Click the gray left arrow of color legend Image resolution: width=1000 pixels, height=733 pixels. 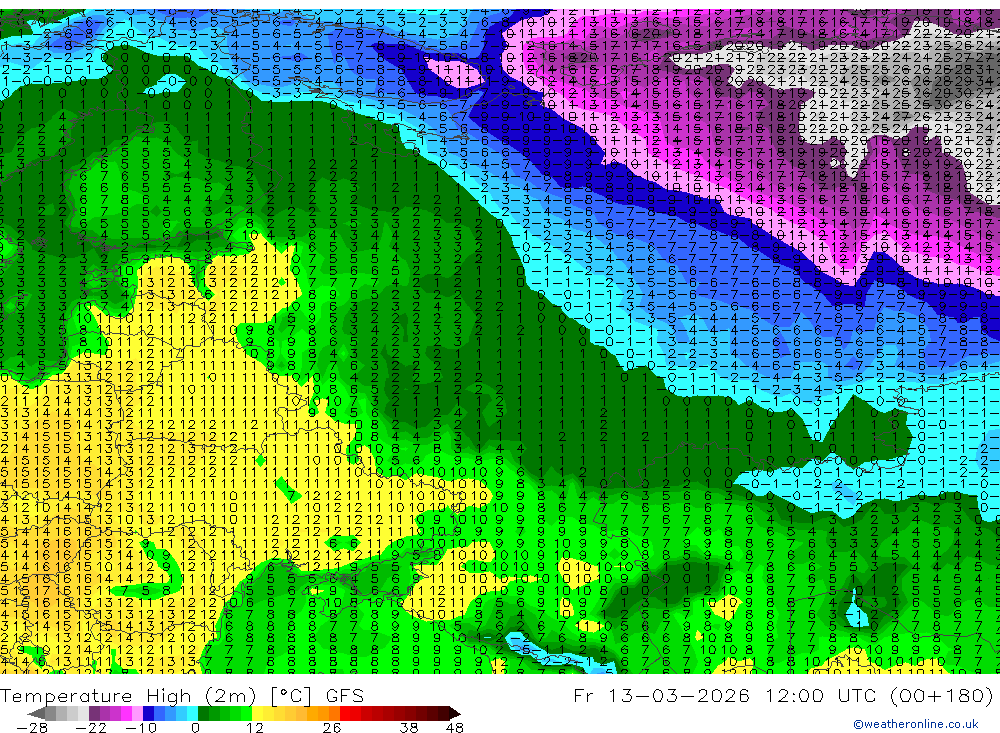pos(36,714)
